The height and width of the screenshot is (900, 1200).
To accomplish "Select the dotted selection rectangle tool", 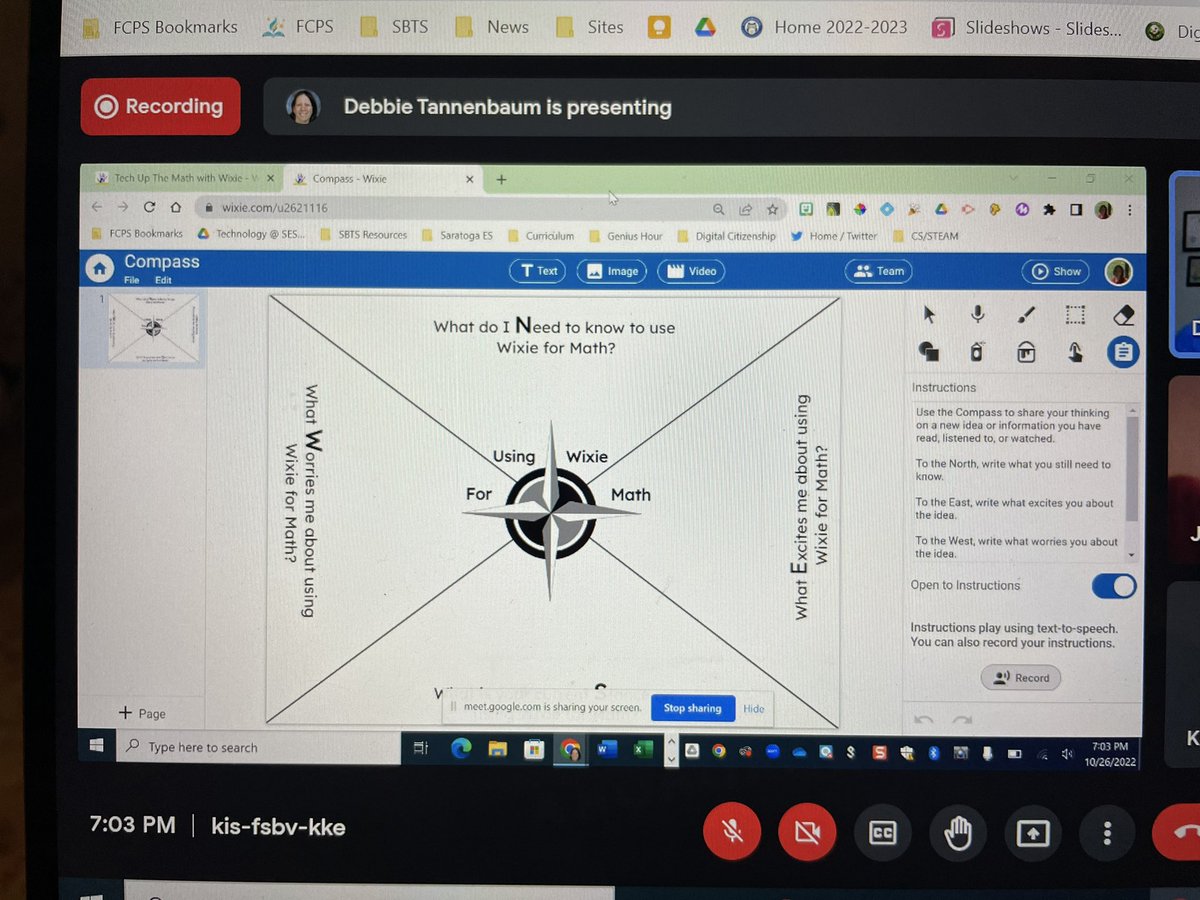I will 1075,315.
